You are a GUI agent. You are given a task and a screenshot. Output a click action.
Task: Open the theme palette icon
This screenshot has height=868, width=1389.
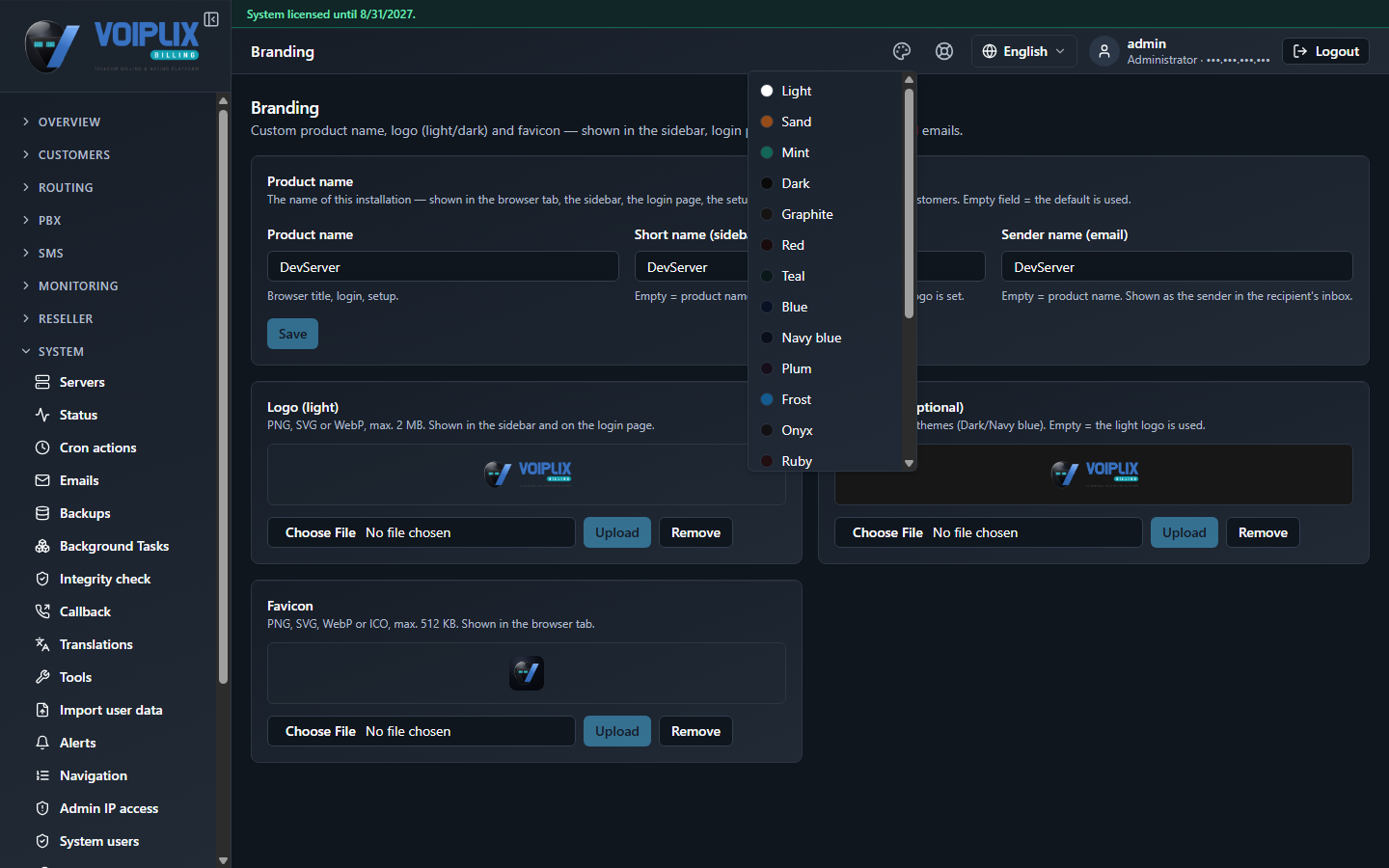point(902,51)
